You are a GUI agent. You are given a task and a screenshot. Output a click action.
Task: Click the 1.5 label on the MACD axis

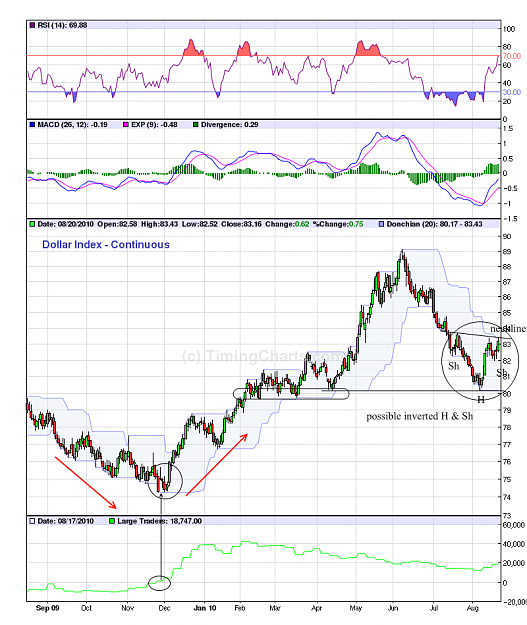508,129
